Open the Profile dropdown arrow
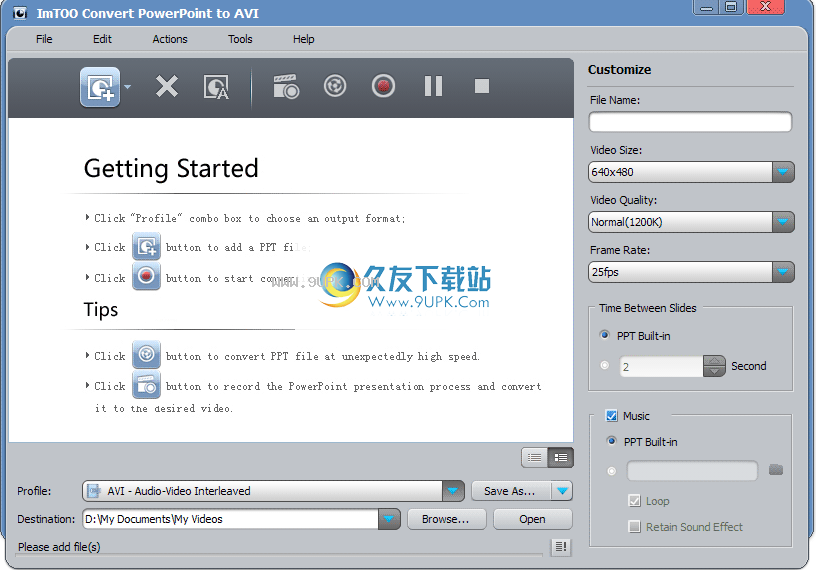The height and width of the screenshot is (570, 816). (x=453, y=491)
